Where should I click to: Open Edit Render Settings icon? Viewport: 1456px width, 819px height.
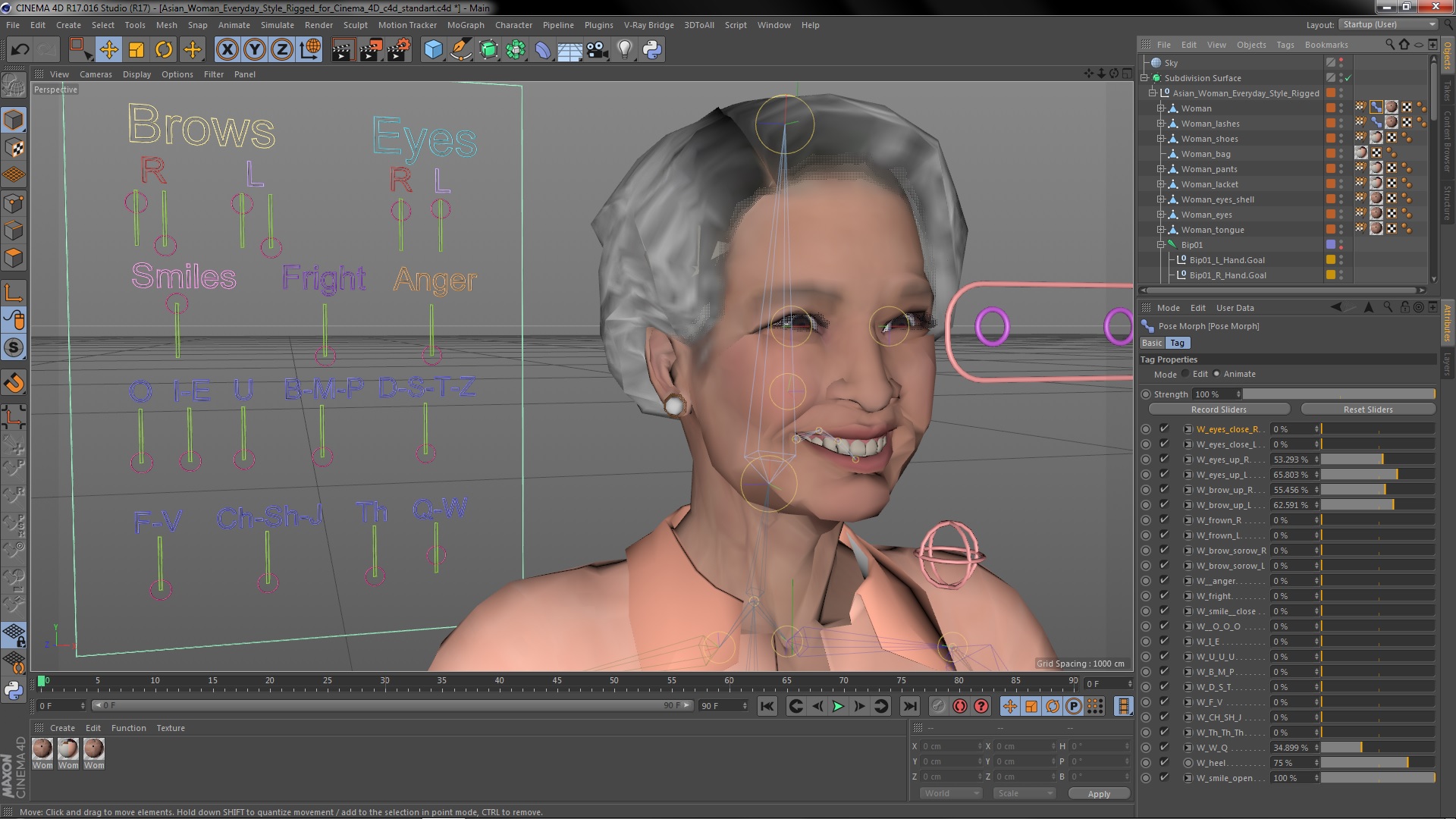point(399,50)
